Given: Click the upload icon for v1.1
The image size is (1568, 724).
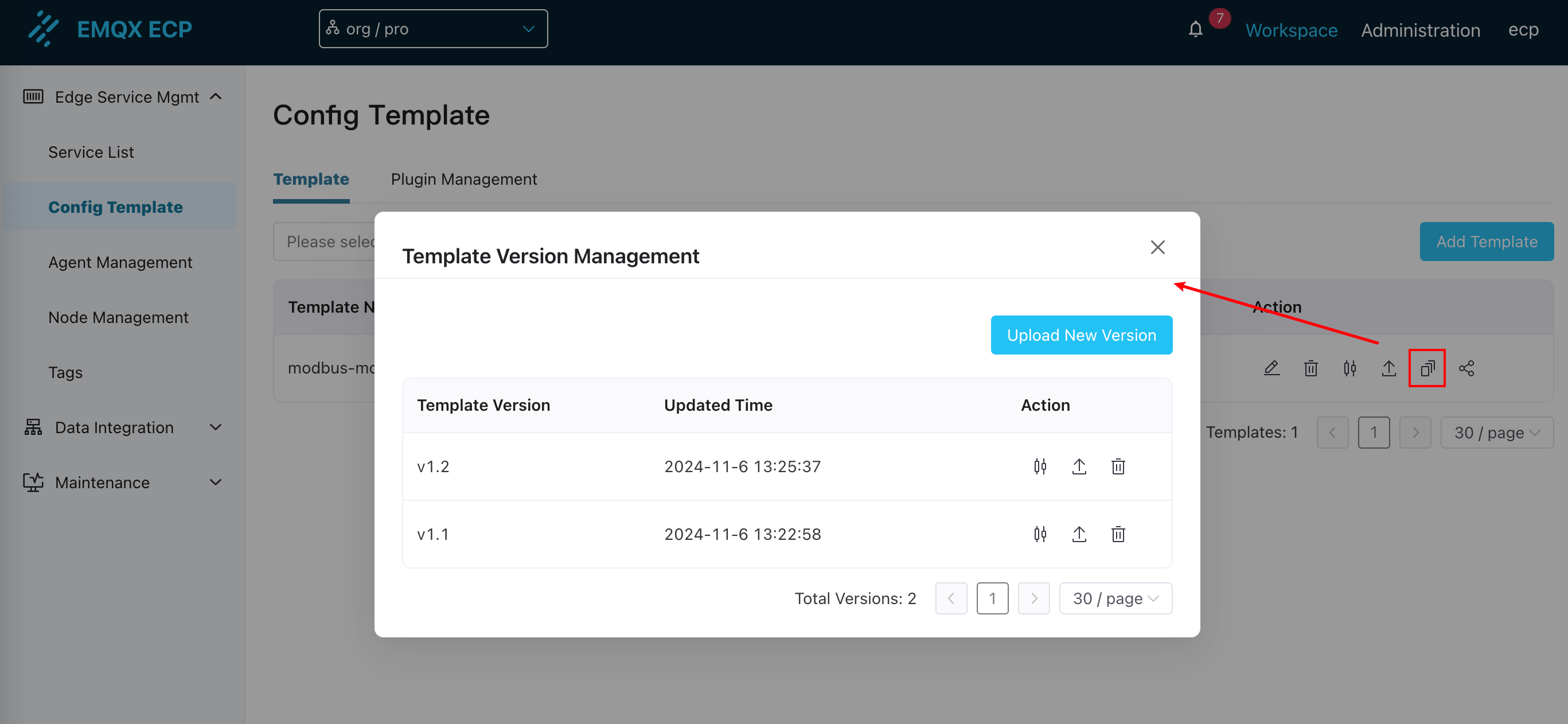Looking at the screenshot, I should 1079,534.
